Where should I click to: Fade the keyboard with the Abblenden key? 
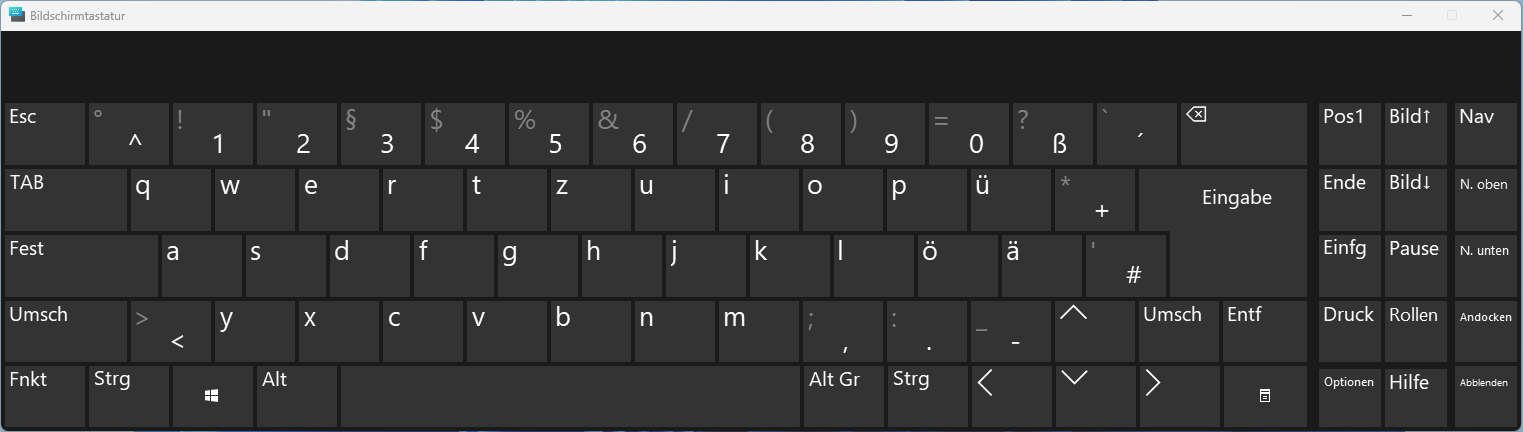tap(1483, 396)
